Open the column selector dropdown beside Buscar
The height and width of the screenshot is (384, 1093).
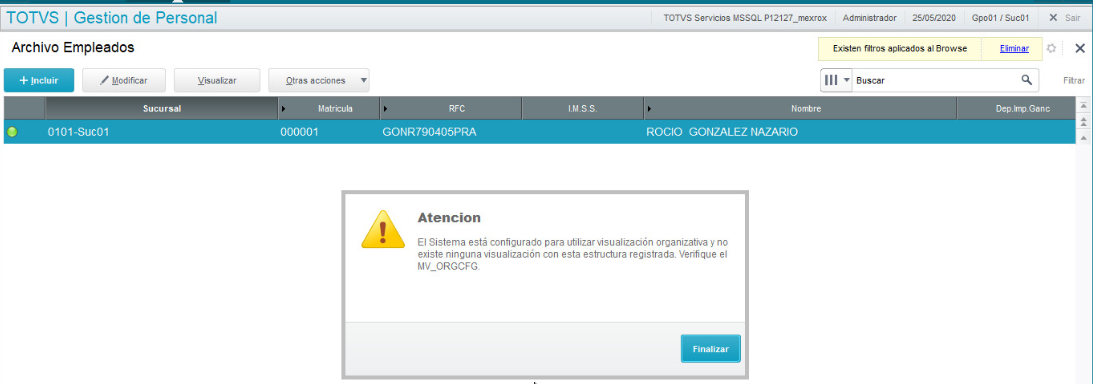click(837, 80)
